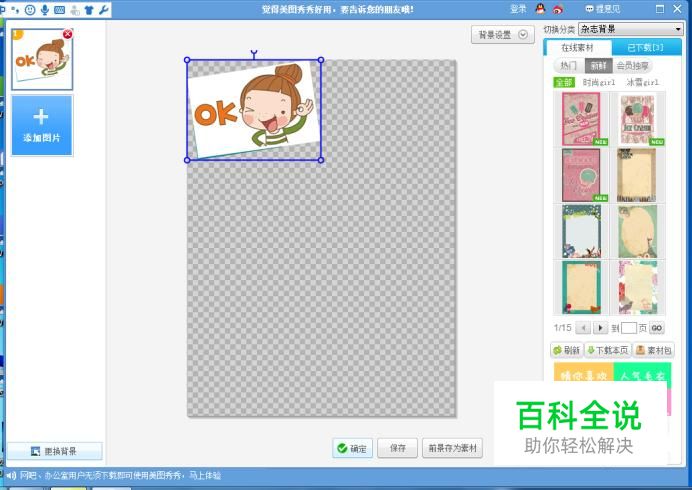Image resolution: width=692 pixels, height=490 pixels.
Task: Pick the cream ice cream poster background, first row right
Action: pyautogui.click(x=637, y=119)
